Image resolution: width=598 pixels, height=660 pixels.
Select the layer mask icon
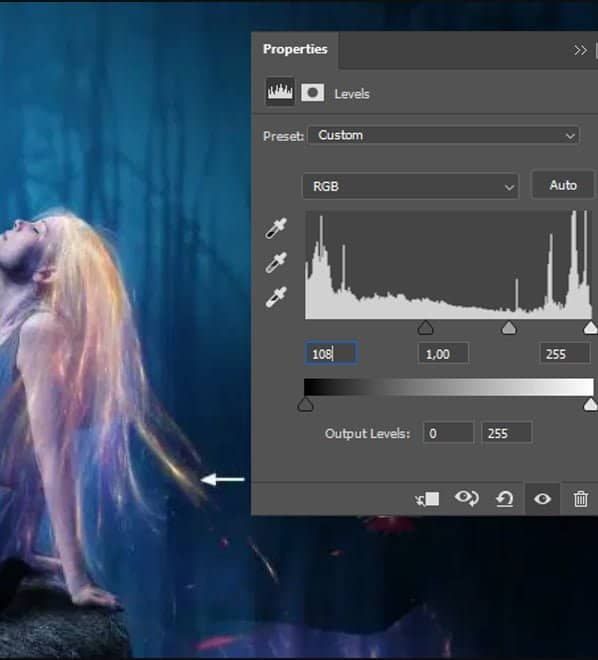pyautogui.click(x=313, y=92)
